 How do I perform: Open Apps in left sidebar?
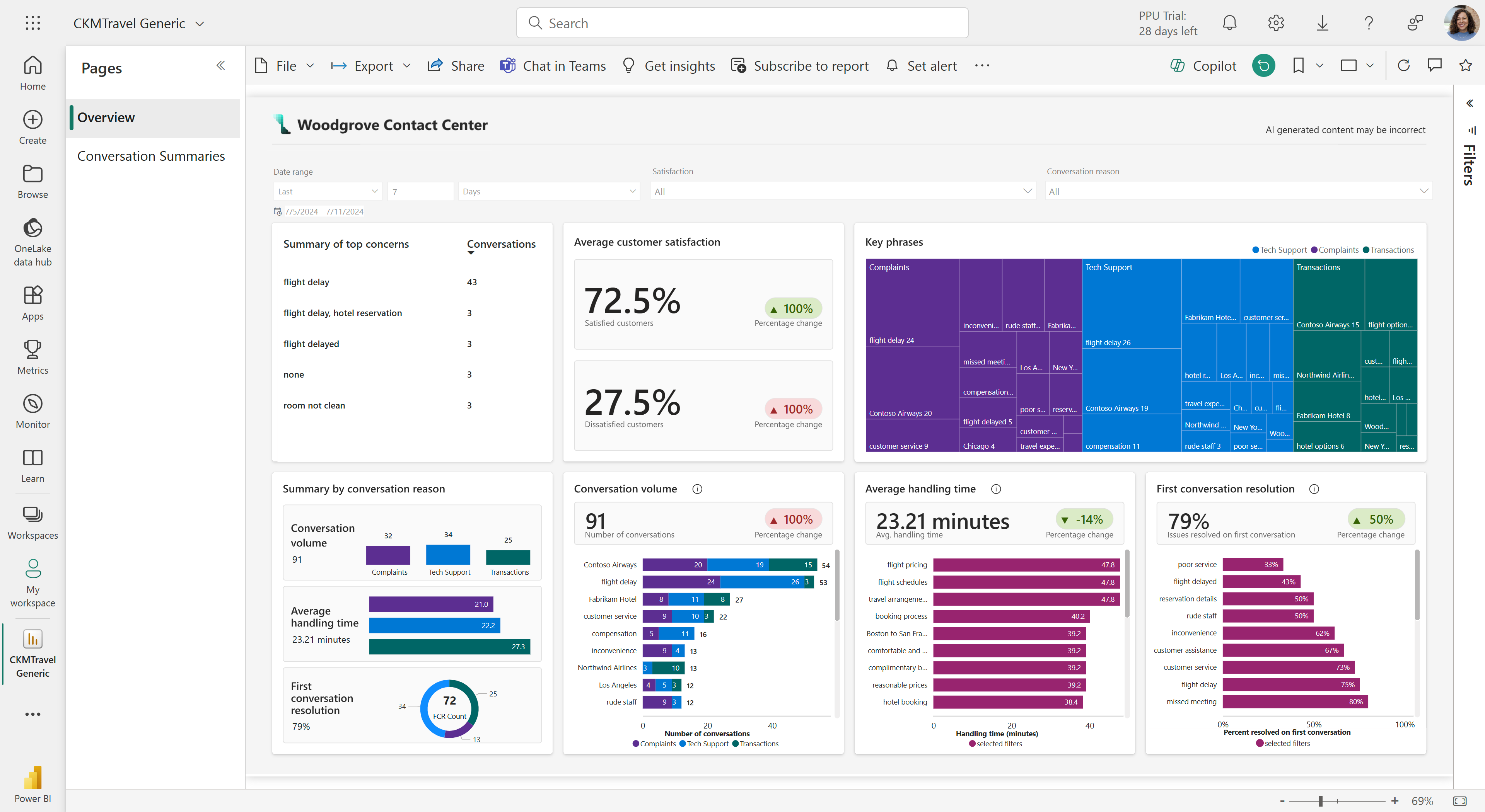click(33, 303)
